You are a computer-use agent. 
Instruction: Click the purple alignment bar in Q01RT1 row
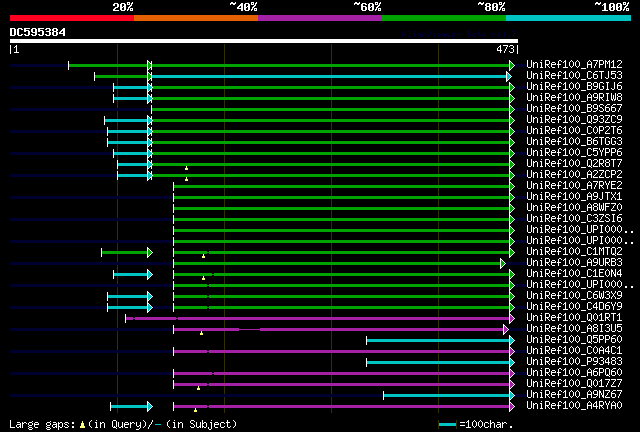click(x=318, y=318)
